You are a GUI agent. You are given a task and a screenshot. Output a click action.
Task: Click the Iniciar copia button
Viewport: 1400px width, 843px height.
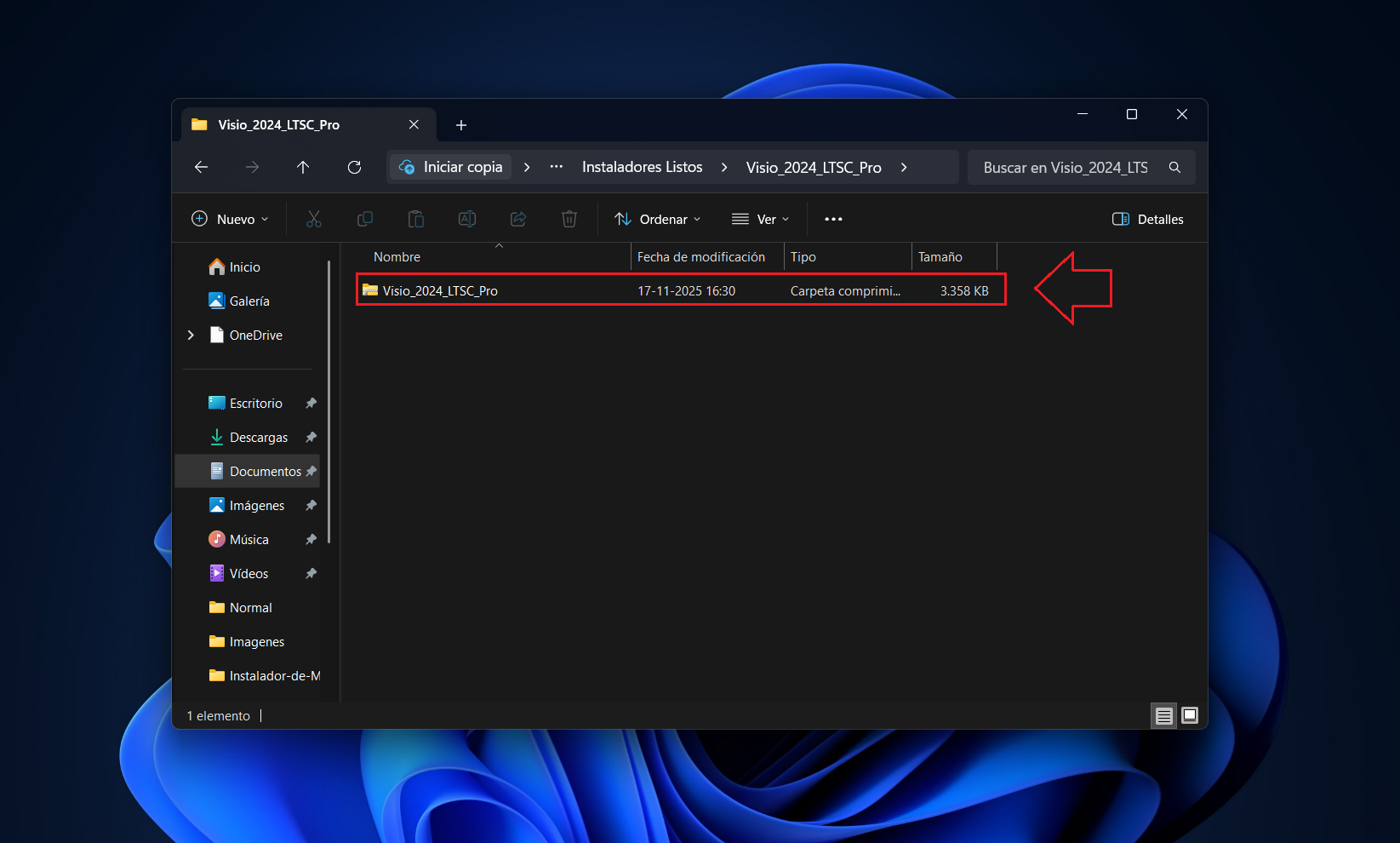(x=451, y=167)
